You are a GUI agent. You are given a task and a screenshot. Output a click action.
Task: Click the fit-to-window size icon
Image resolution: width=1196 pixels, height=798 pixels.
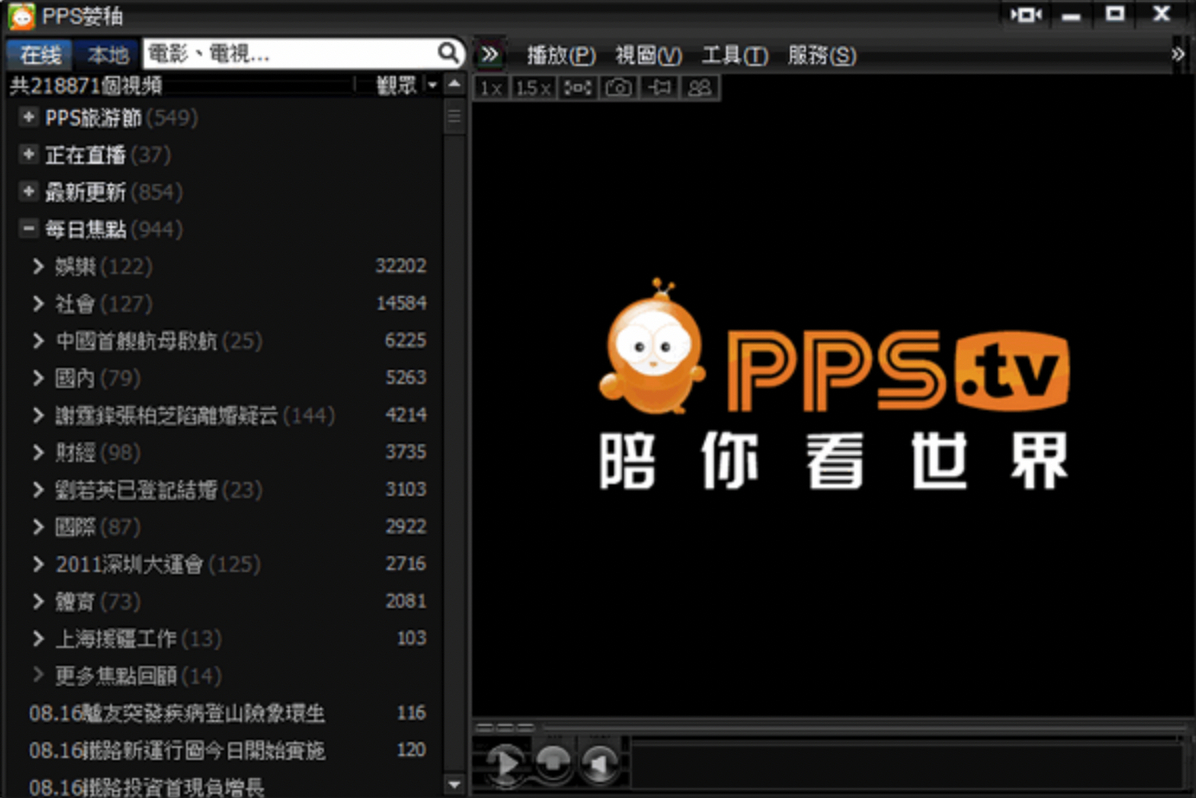[x=577, y=88]
